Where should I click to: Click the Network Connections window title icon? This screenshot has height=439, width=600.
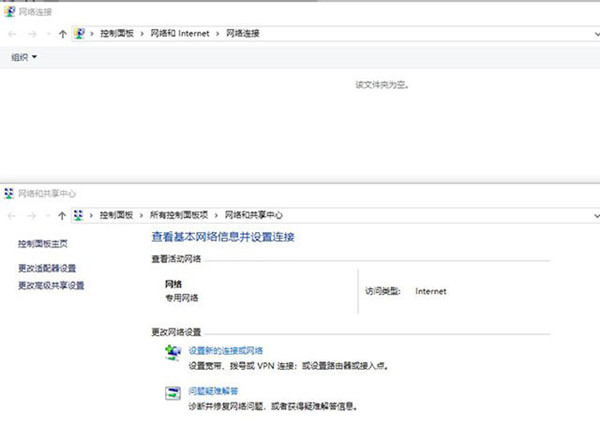click(x=9, y=11)
